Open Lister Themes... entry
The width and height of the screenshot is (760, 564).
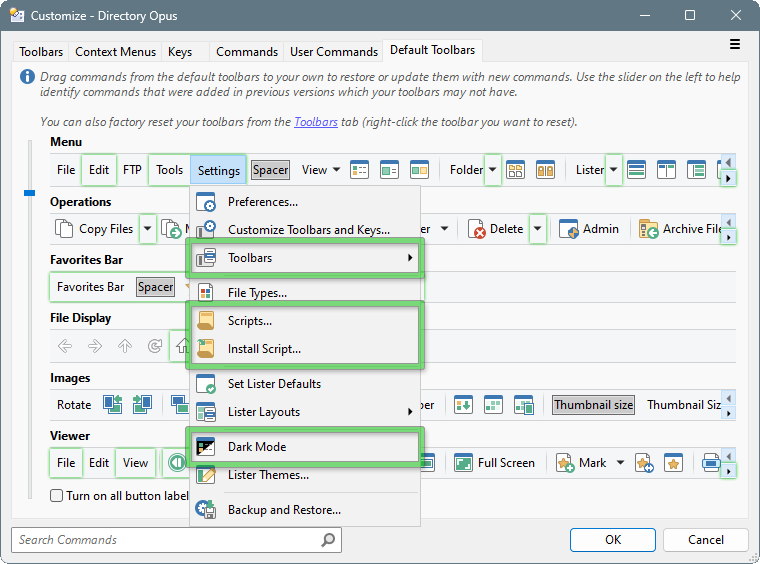click(x=305, y=475)
